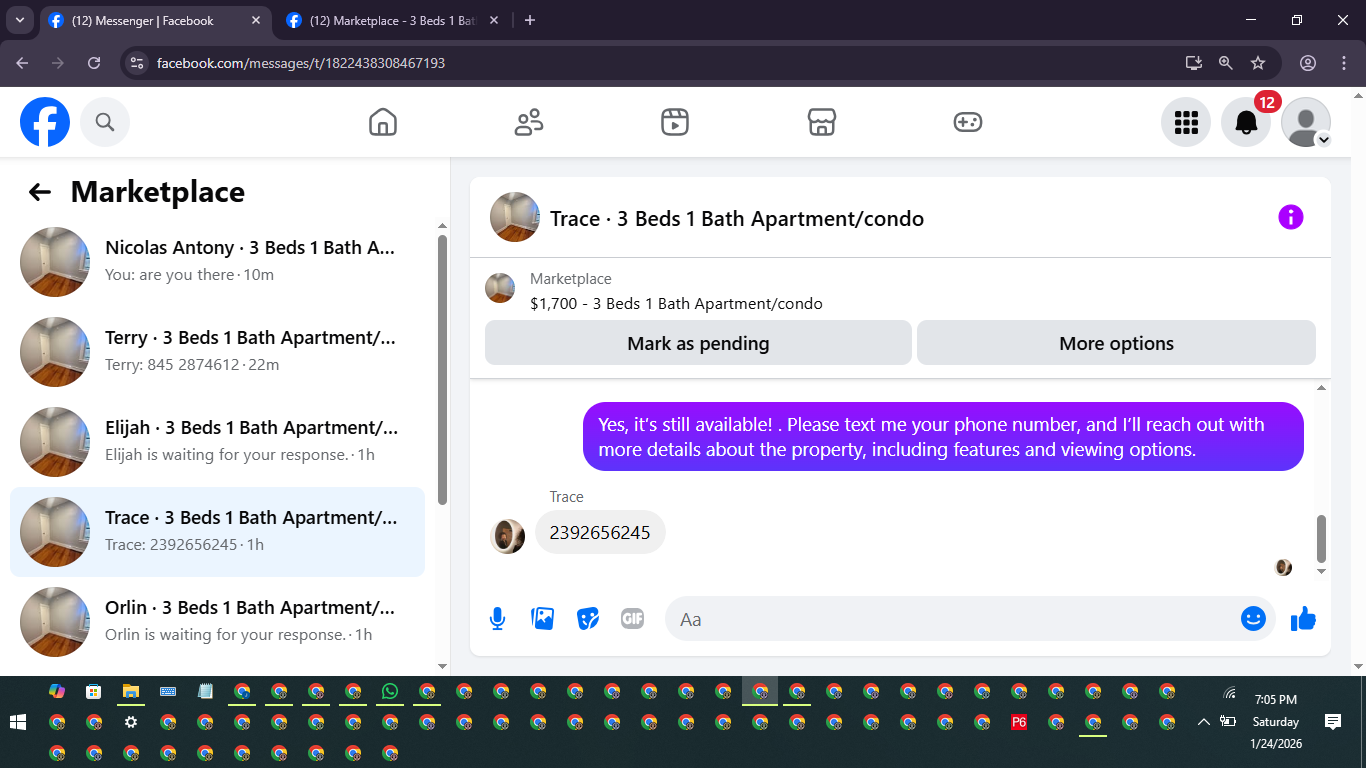
Task: Click the listing thumbnail in the chat header
Action: click(x=515, y=217)
